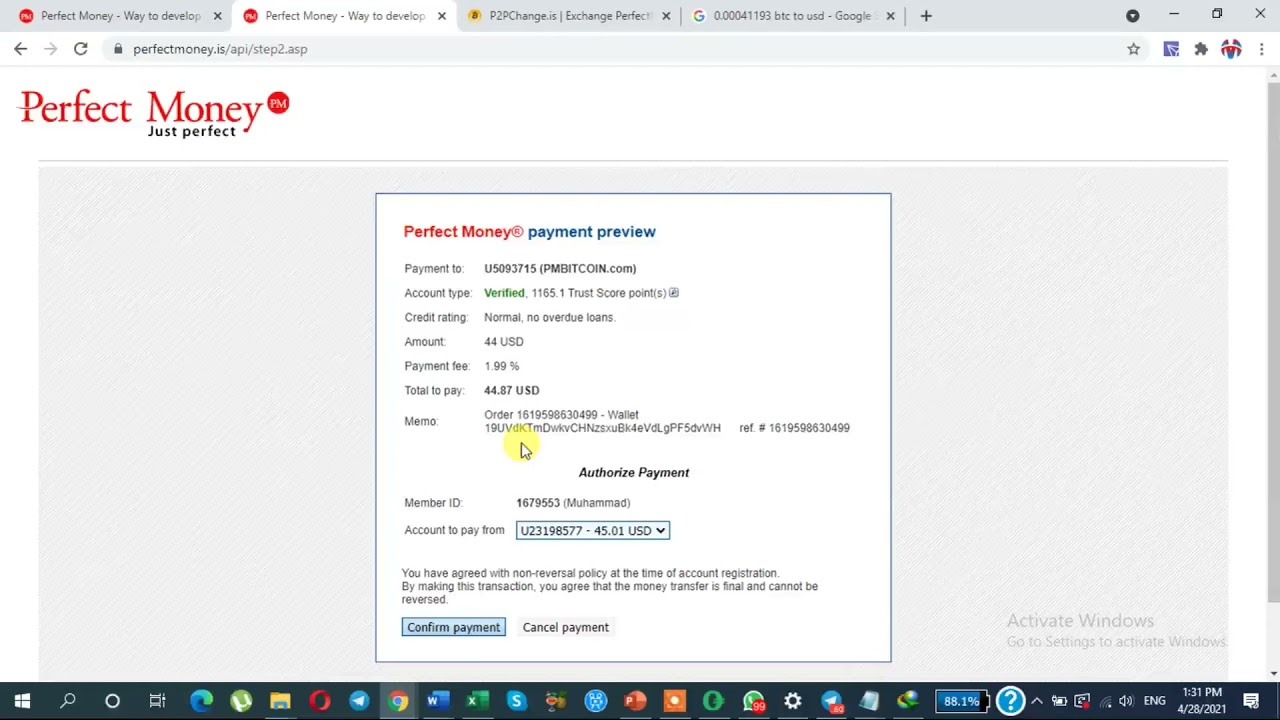
Task: Reload the Perfect Money page
Action: (80, 49)
